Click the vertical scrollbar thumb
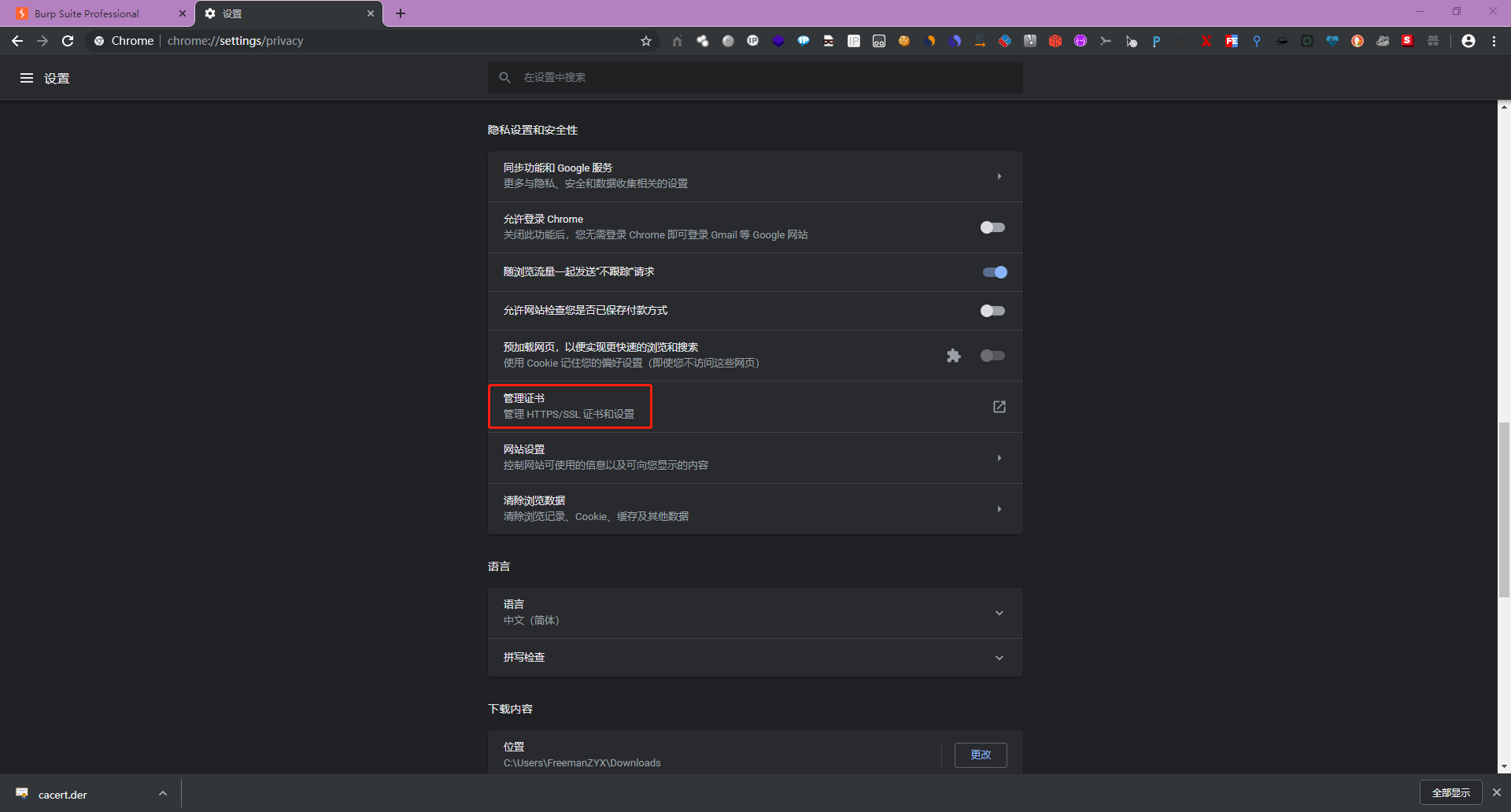 1504,510
